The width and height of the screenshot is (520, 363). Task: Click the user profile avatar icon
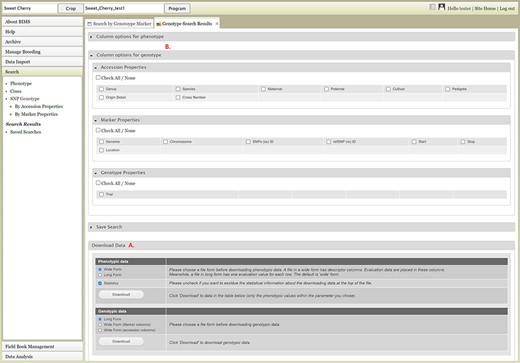(x=442, y=7)
